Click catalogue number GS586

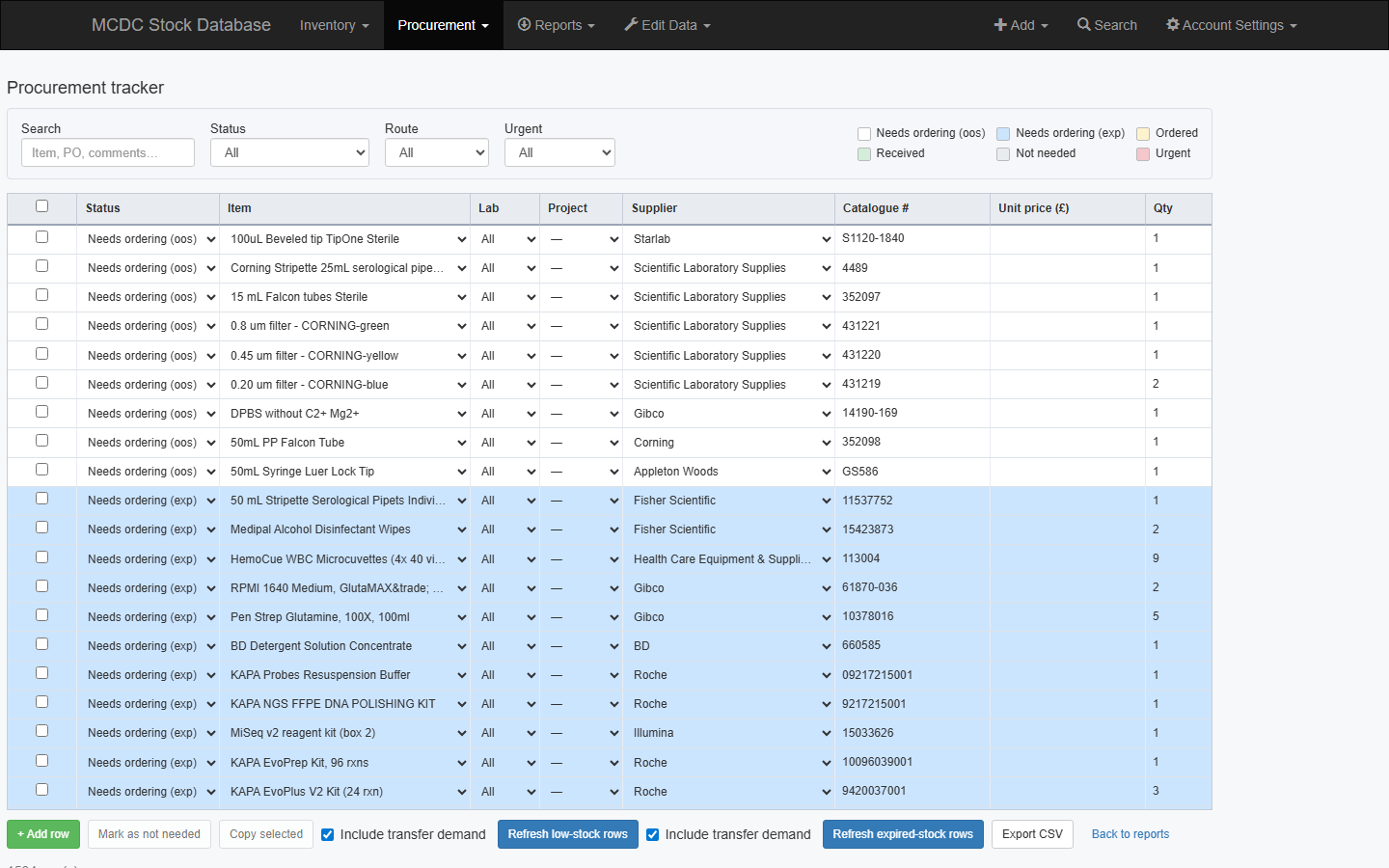pyautogui.click(x=860, y=472)
